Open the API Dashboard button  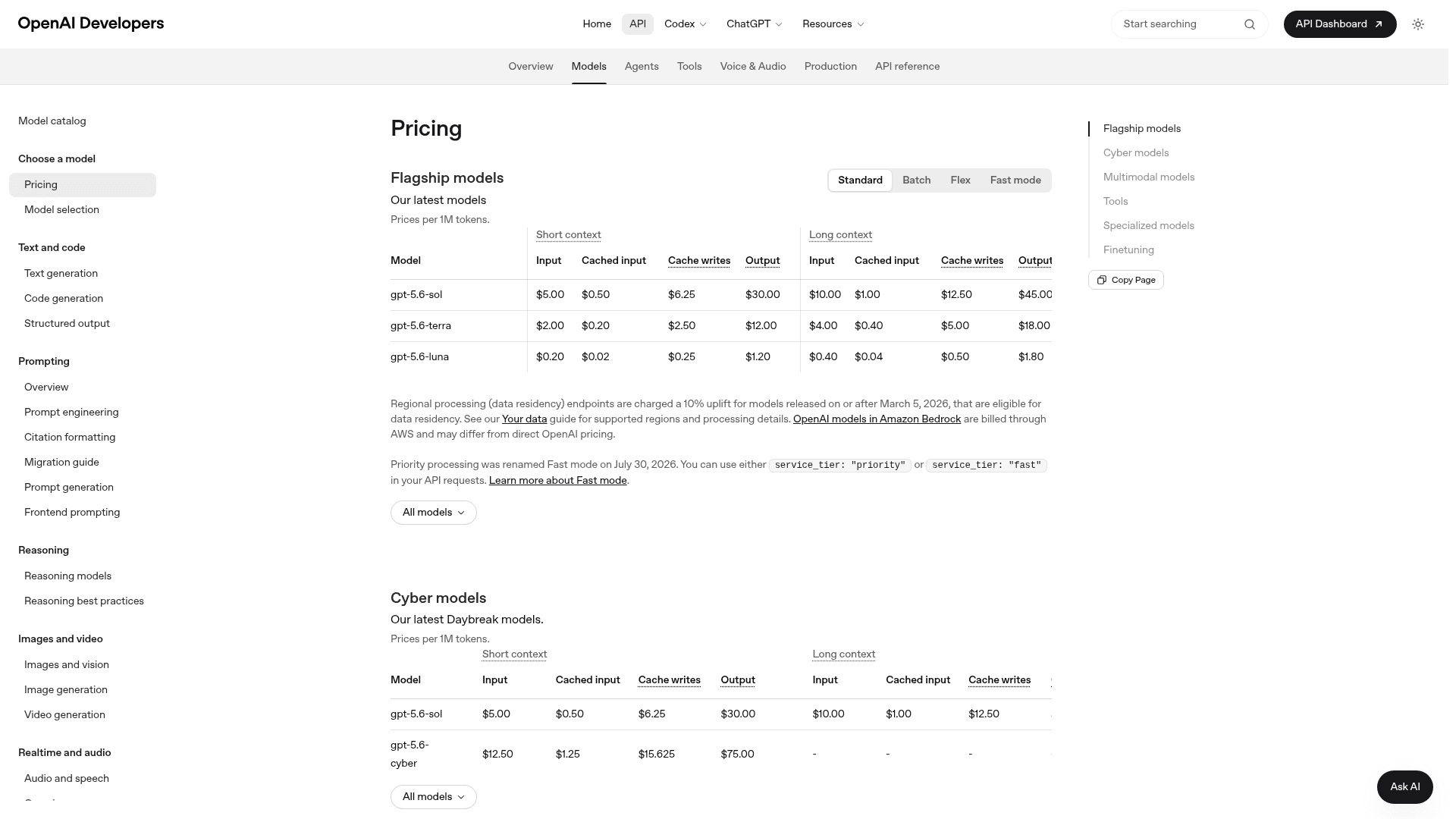pyautogui.click(x=1340, y=24)
